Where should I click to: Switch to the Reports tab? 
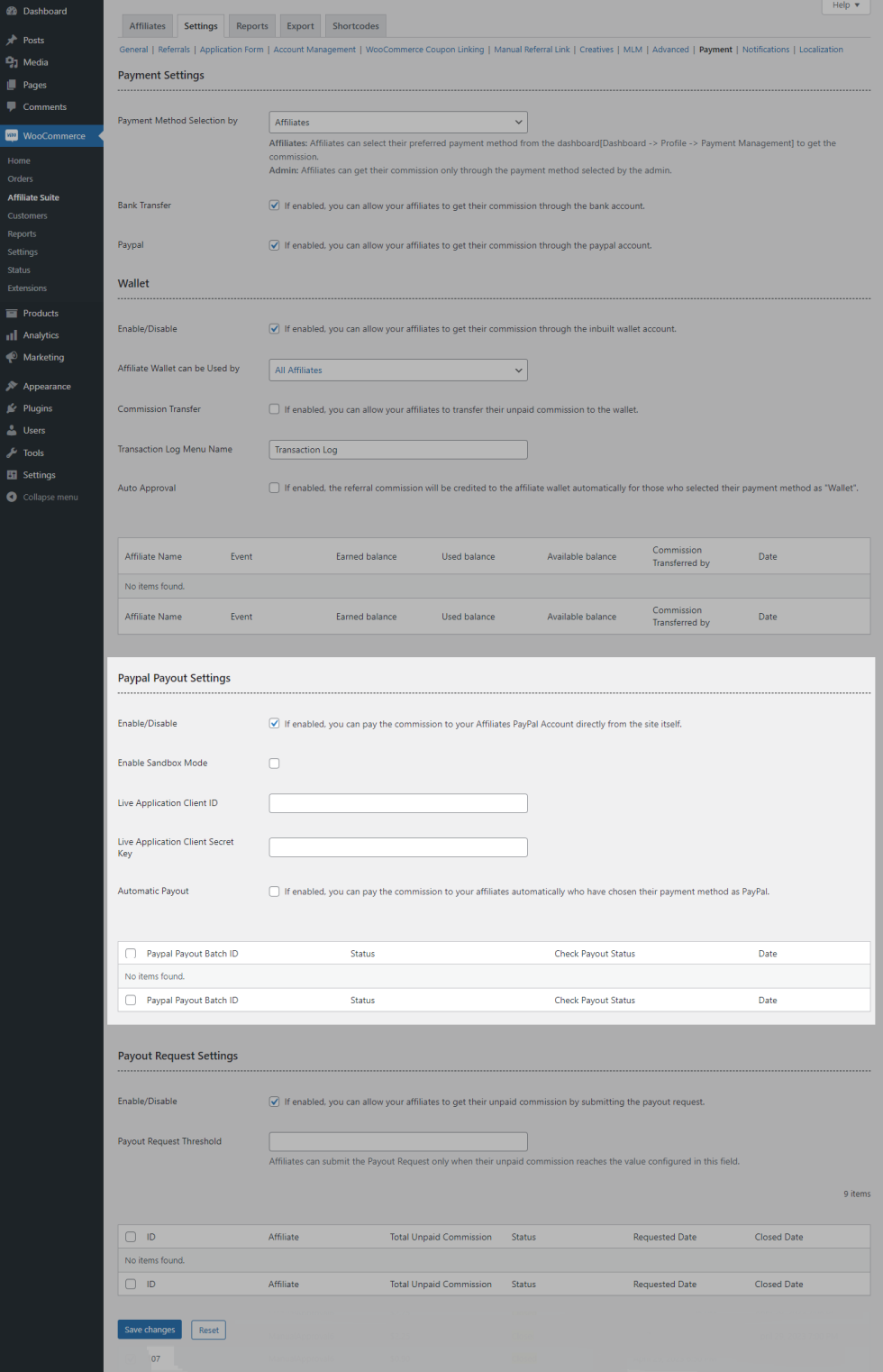click(x=252, y=26)
